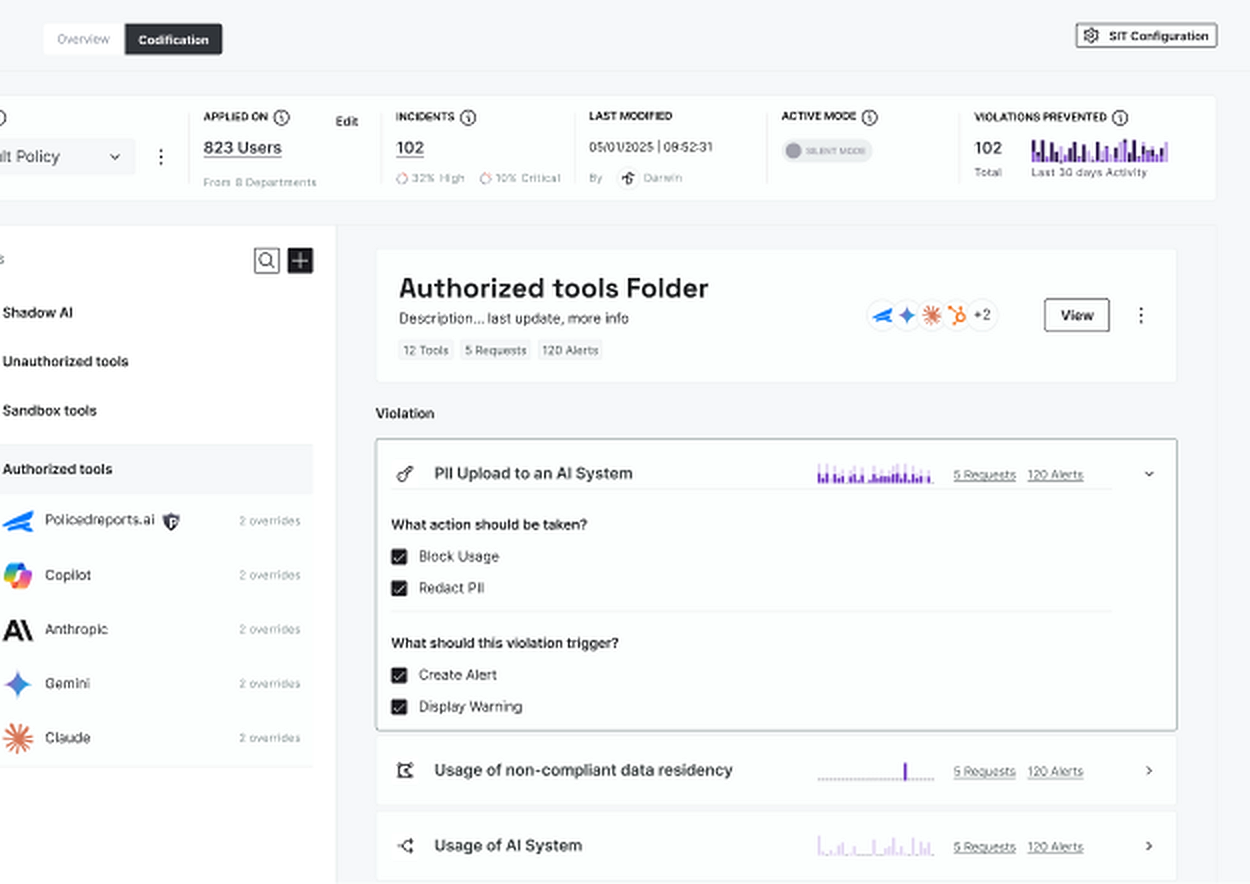Uncheck the Display Warning checkbox
This screenshot has height=884, width=1250.
coord(399,707)
